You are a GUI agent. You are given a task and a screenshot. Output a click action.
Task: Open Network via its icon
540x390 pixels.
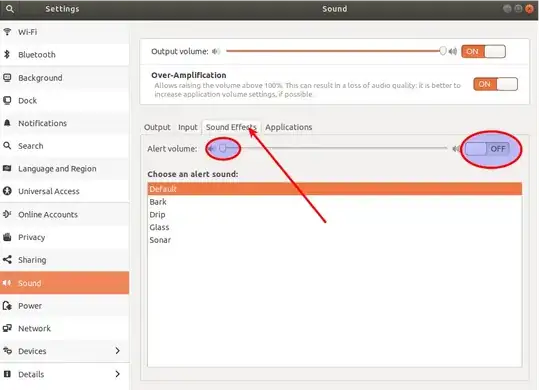point(7,328)
